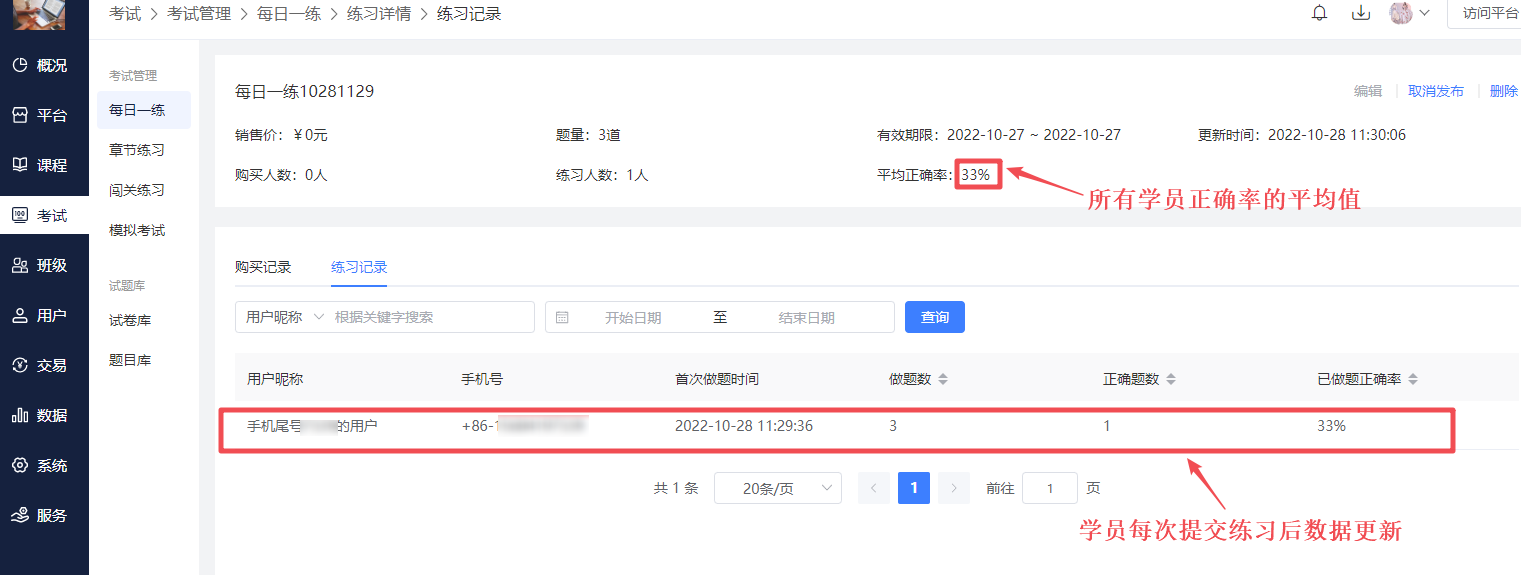Click the 课程 book icon in sidebar
This screenshot has width=1521, height=575.
[x=19, y=165]
